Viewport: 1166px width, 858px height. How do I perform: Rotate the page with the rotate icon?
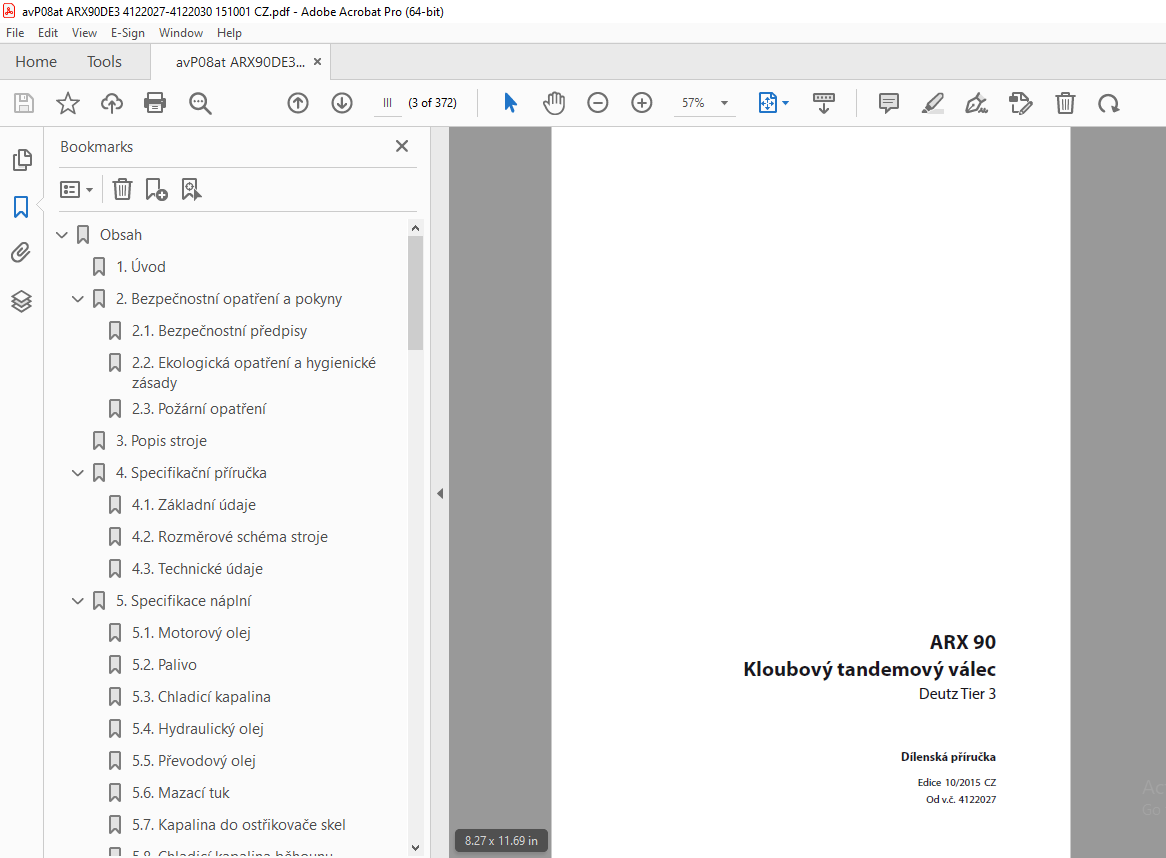(1109, 103)
